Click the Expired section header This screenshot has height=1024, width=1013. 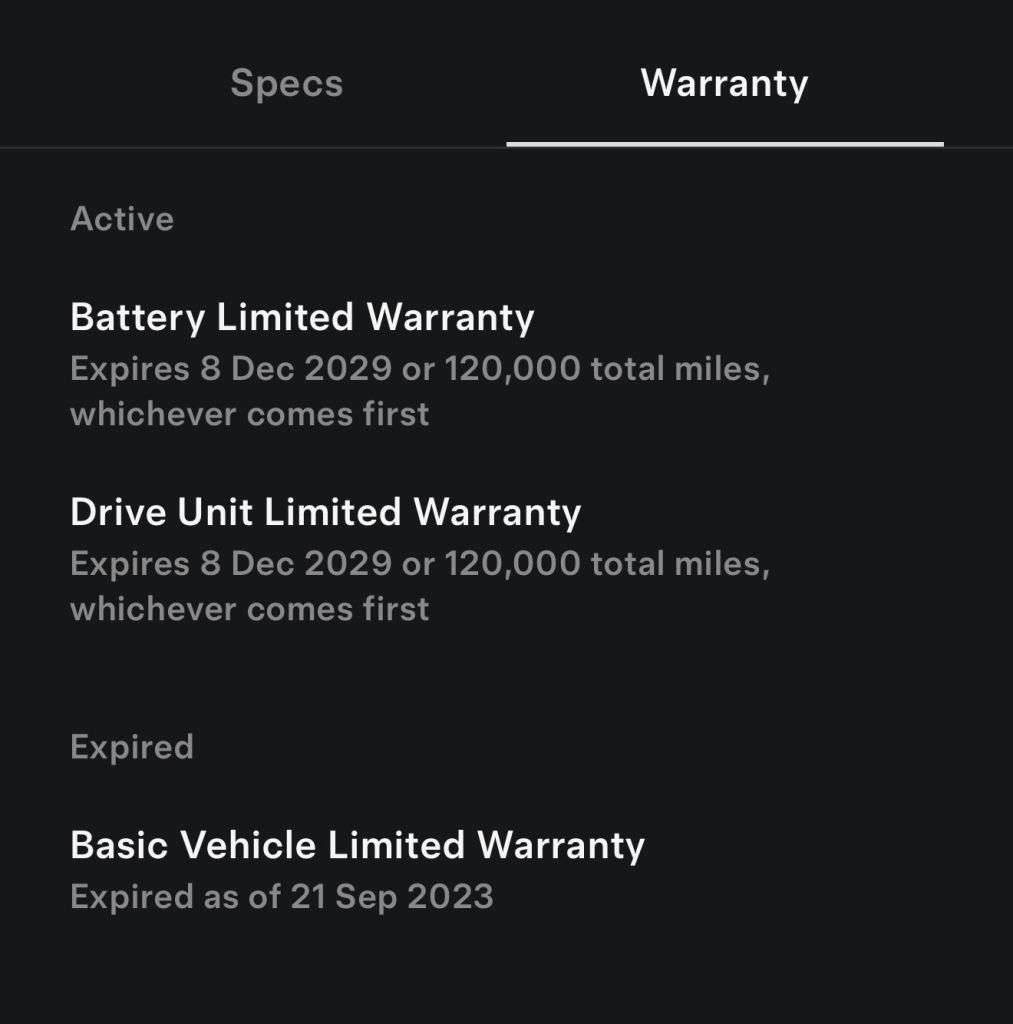pos(131,746)
